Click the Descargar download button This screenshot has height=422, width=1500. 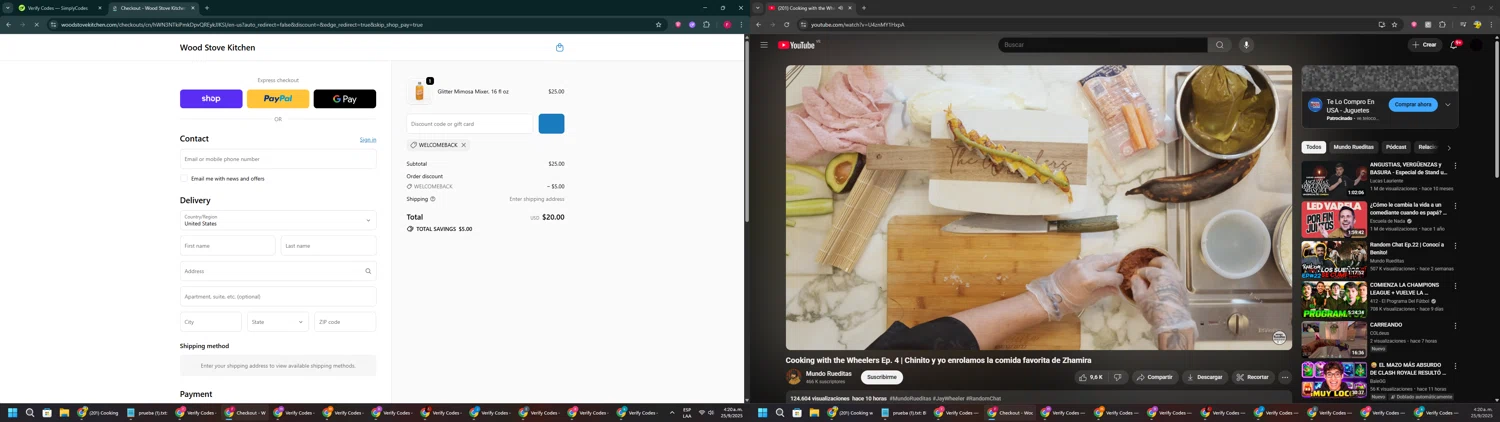coord(1204,377)
